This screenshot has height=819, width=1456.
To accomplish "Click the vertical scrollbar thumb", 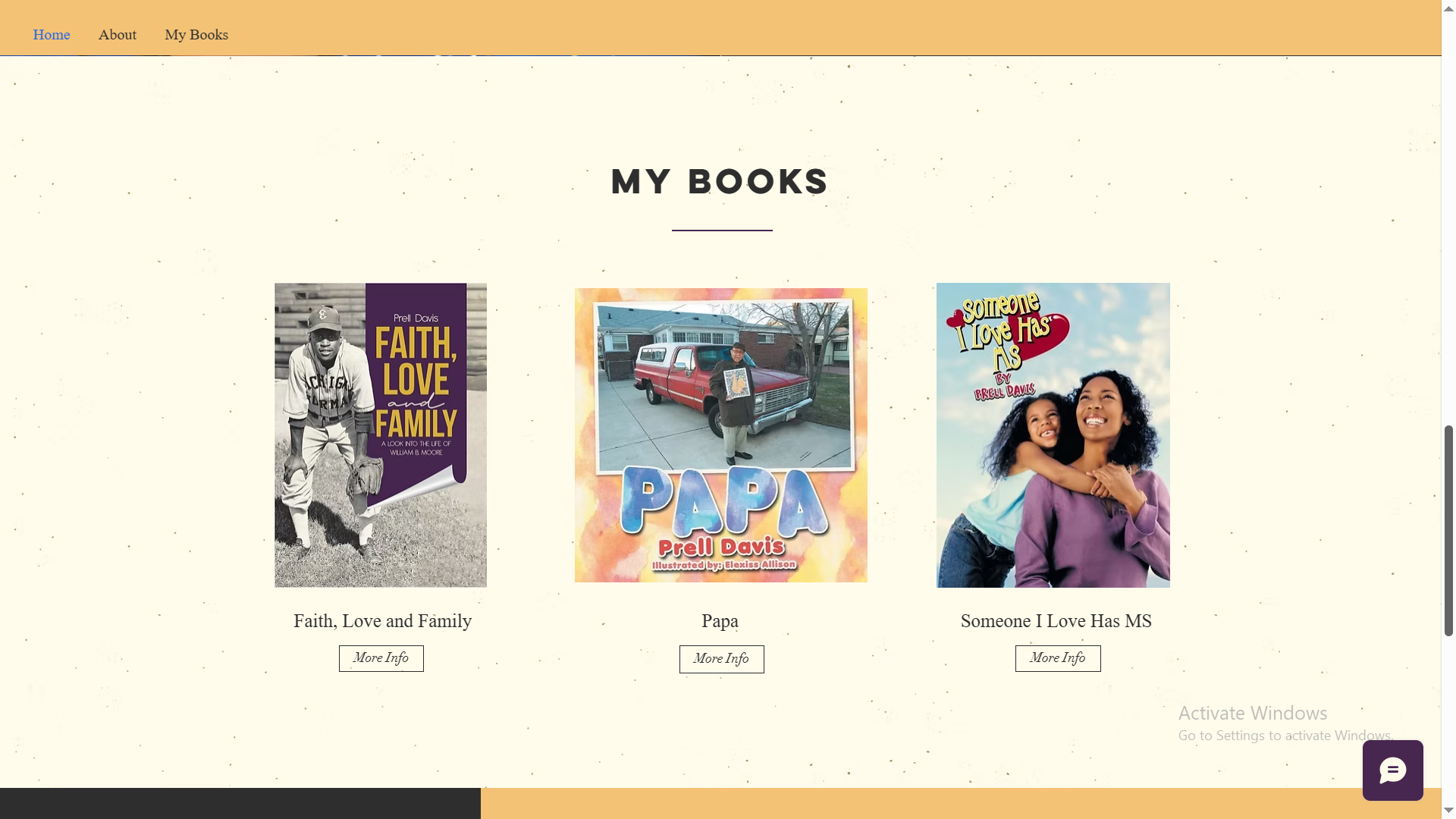I will pyautogui.click(x=1448, y=531).
